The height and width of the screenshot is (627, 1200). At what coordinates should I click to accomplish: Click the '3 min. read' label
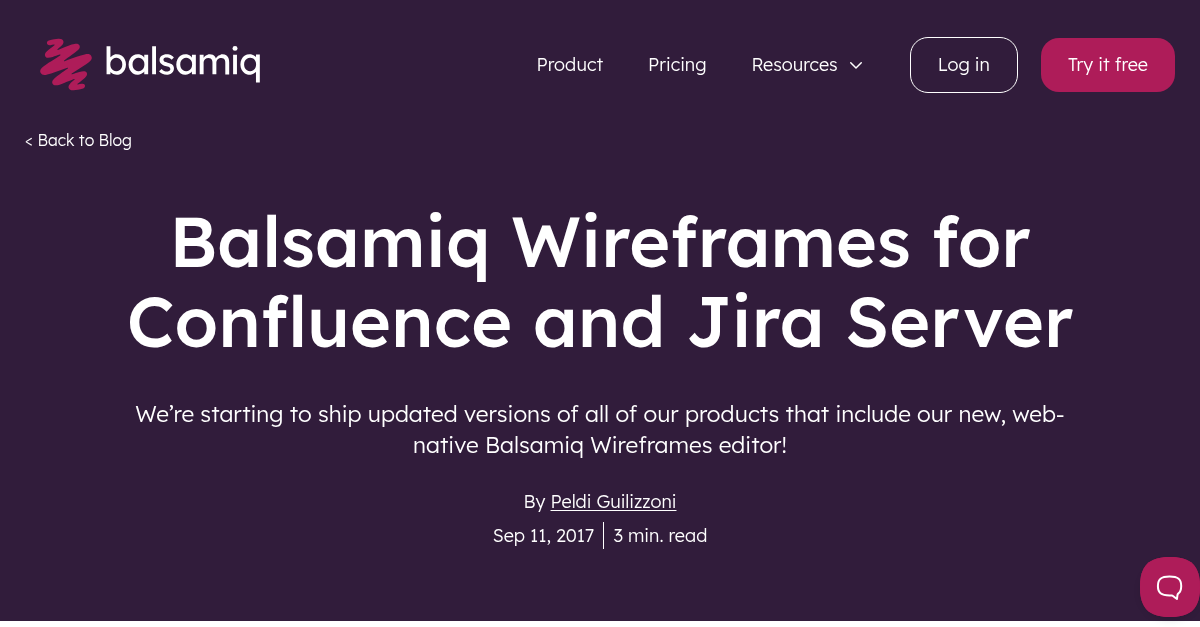tap(660, 536)
